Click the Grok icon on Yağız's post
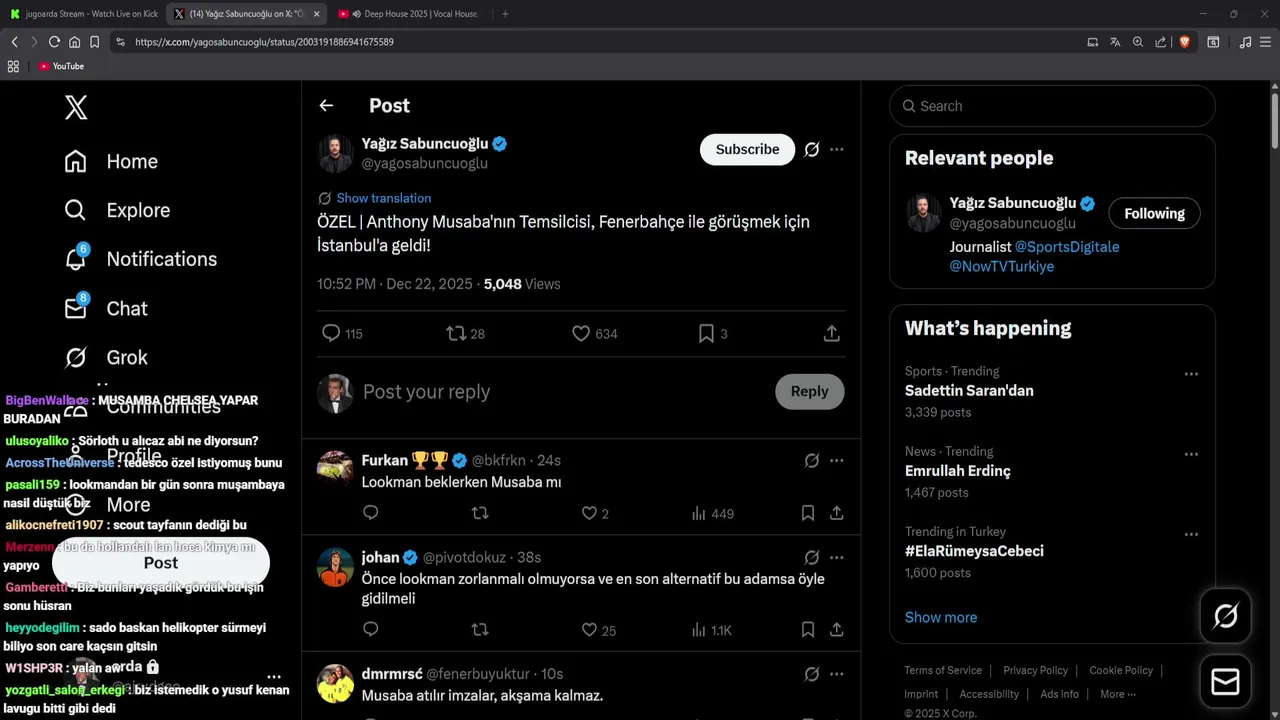The width and height of the screenshot is (1280, 720). coord(812,149)
